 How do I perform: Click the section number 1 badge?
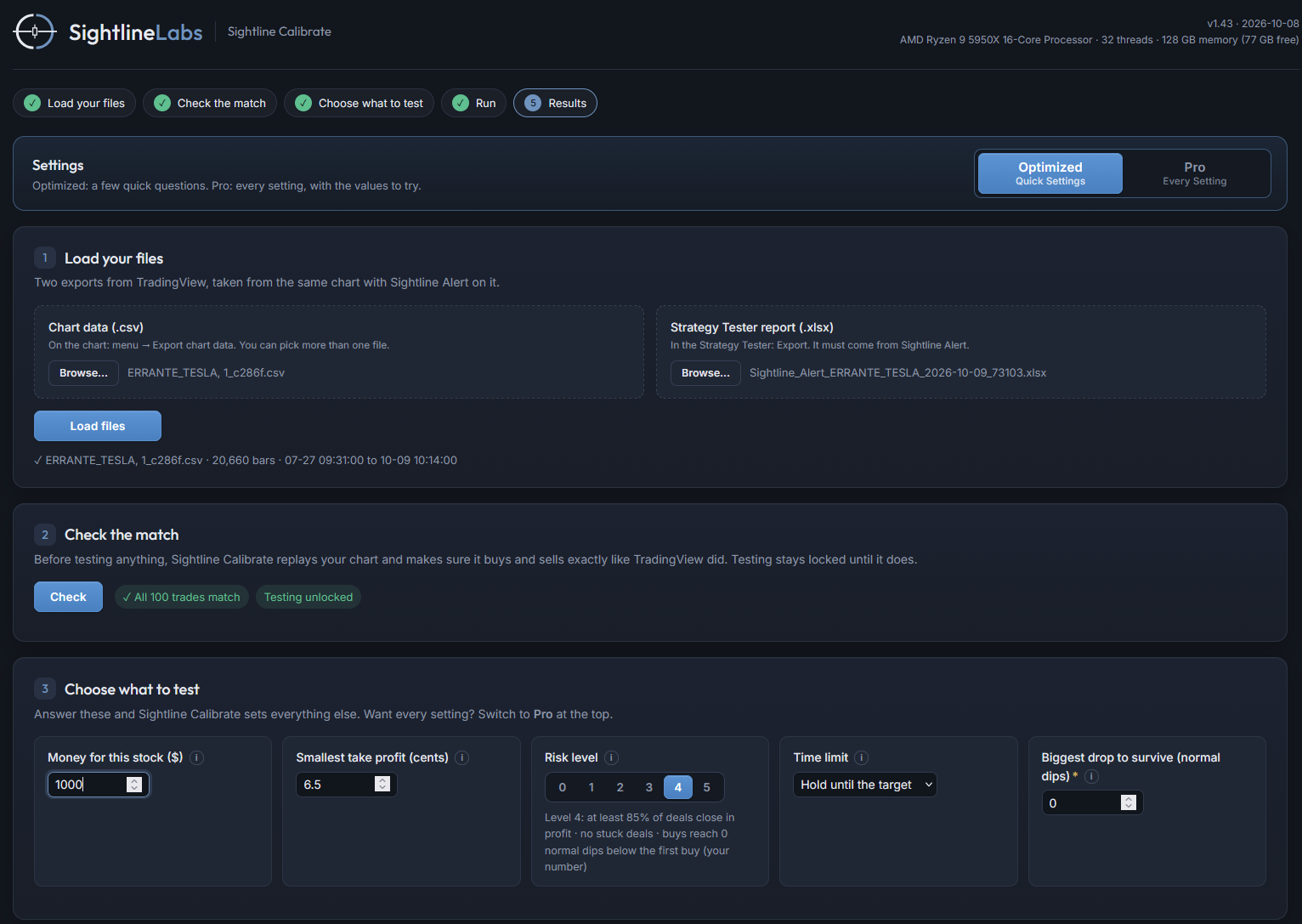click(45, 258)
